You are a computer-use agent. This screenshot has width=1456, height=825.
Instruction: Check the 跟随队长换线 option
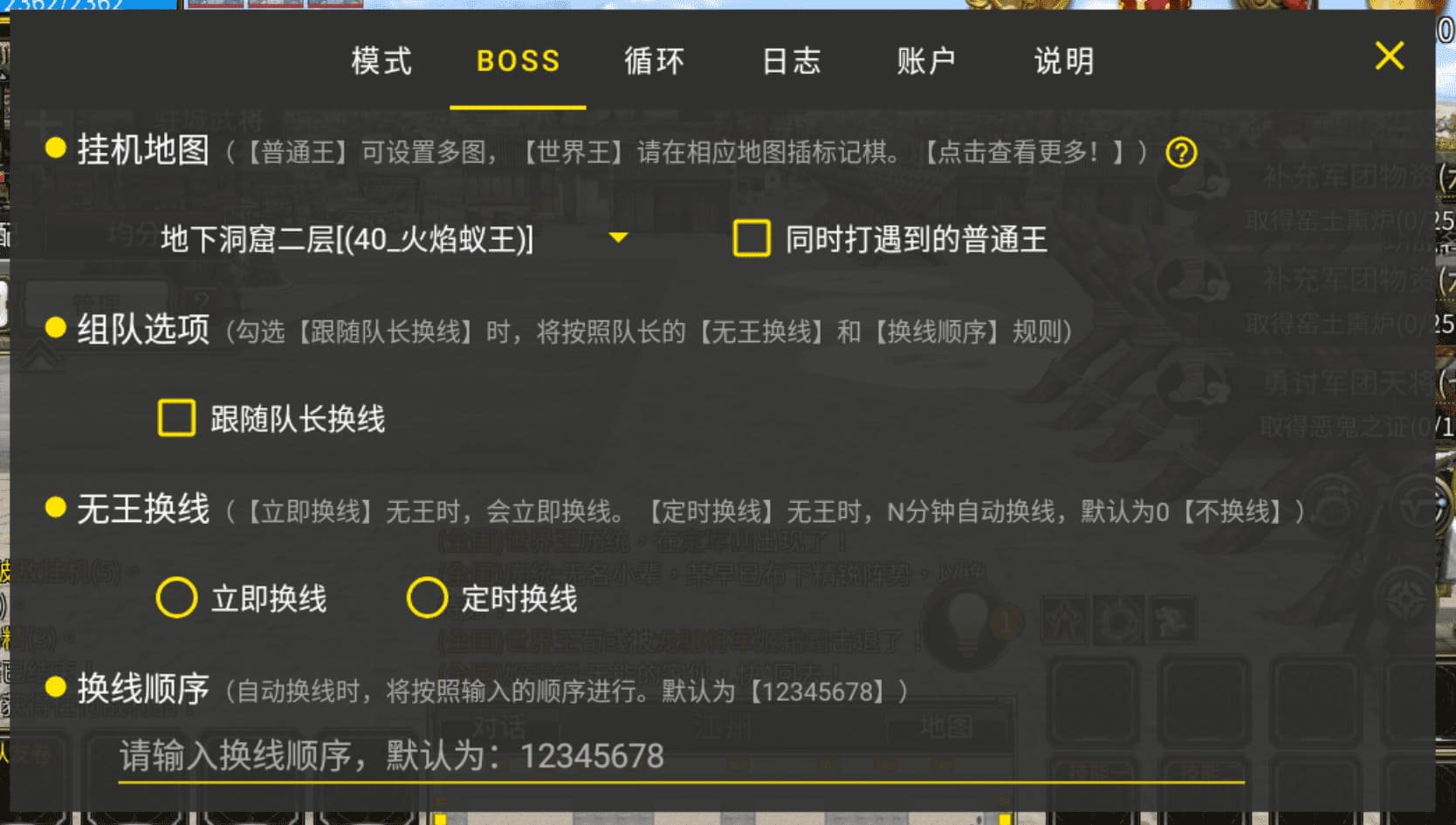(176, 418)
